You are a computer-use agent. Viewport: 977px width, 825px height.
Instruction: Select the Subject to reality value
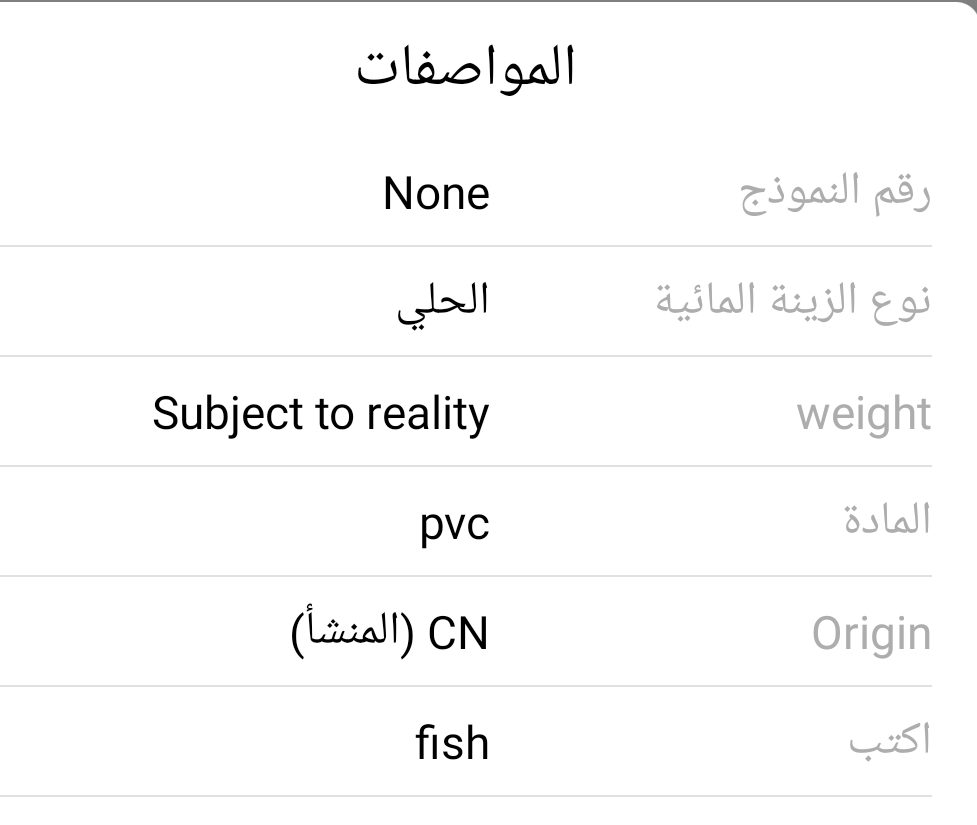[x=320, y=414]
